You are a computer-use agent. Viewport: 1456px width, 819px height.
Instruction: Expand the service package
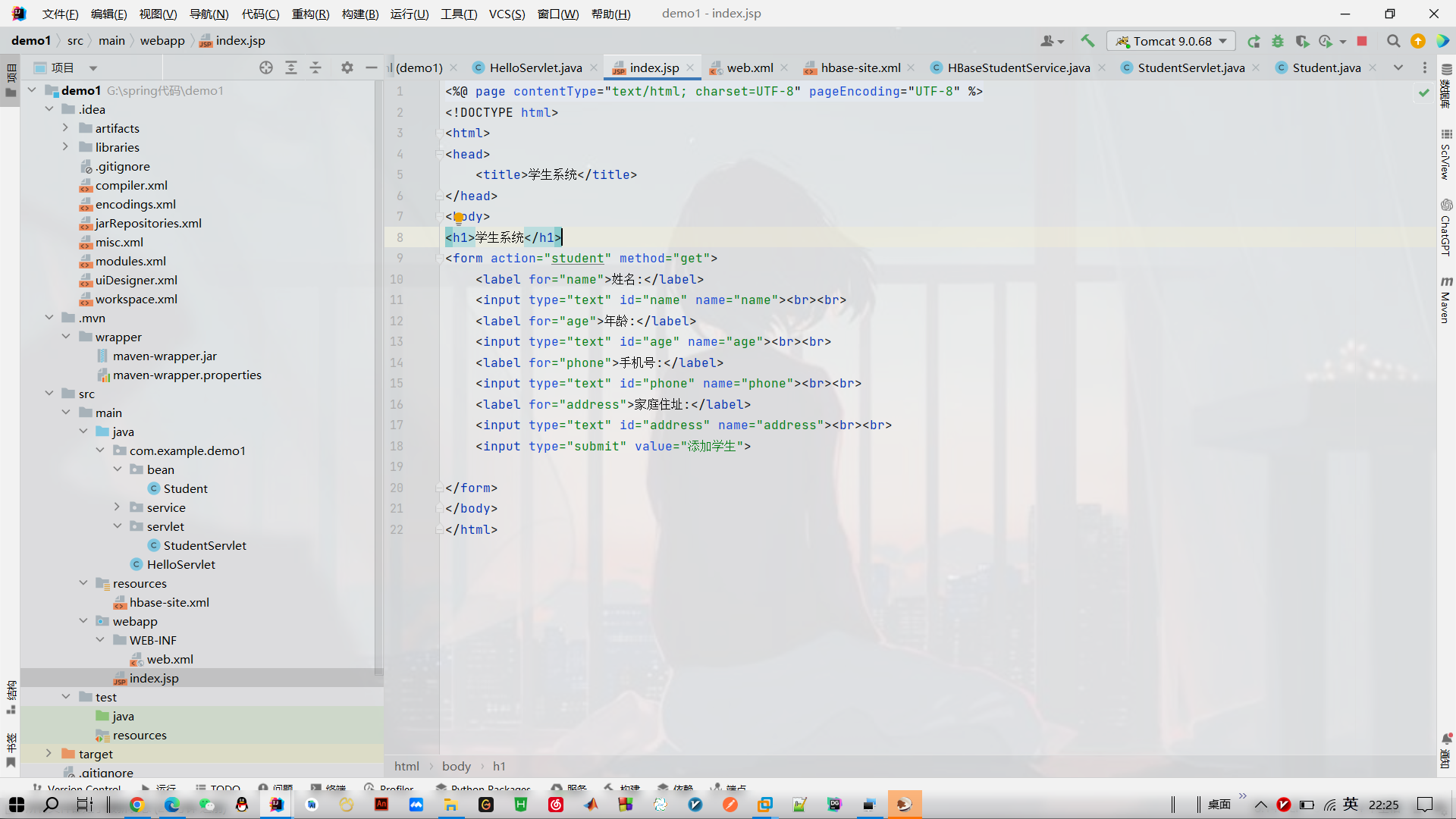[117, 507]
